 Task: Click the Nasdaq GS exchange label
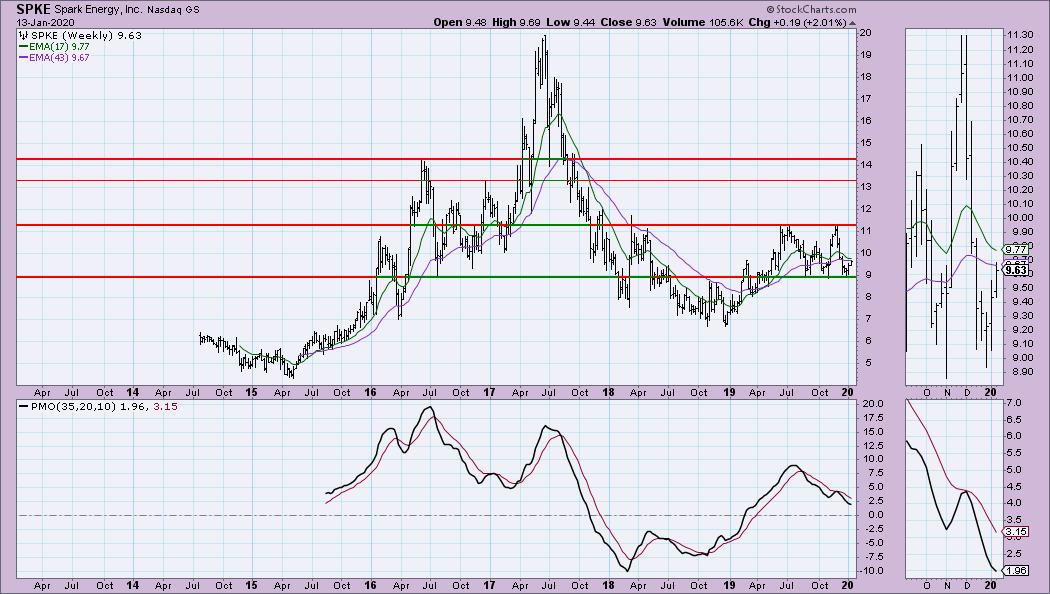(x=173, y=10)
